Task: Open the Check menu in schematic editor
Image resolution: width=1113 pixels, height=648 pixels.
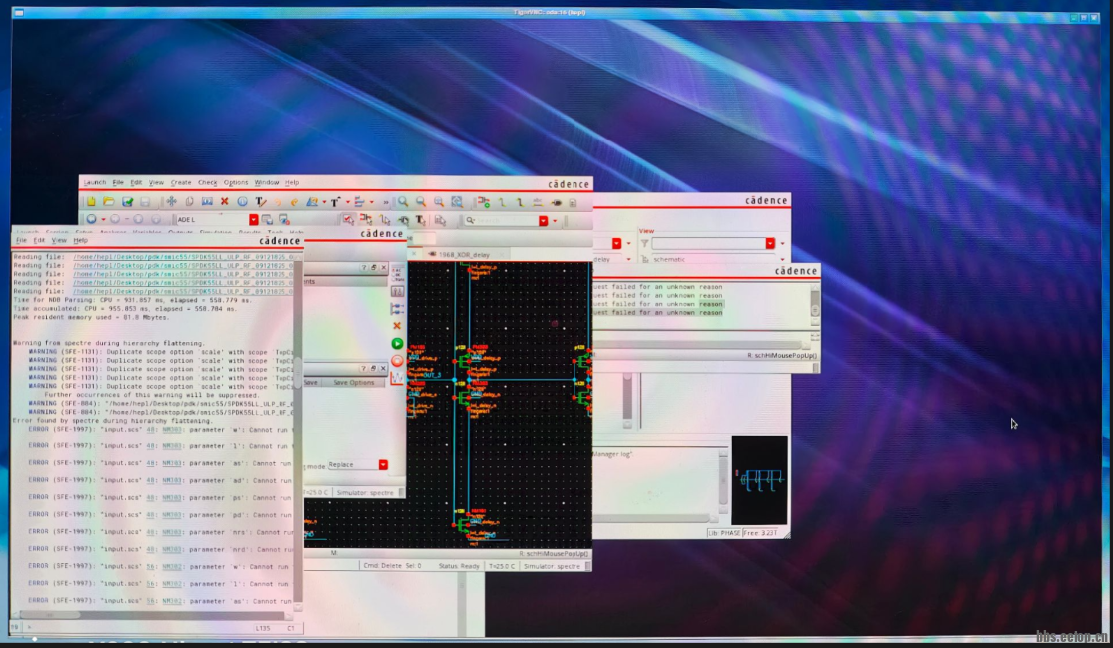Action: click(207, 182)
